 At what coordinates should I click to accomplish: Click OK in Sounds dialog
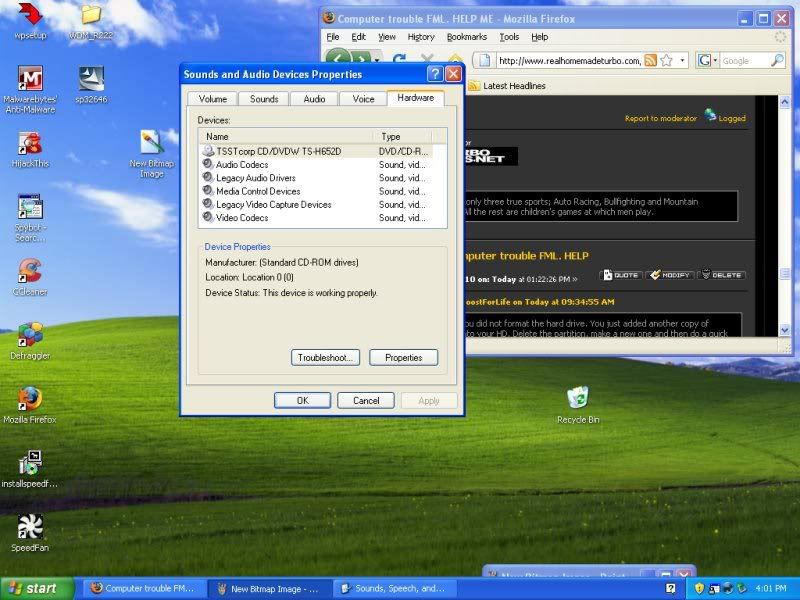coord(303,401)
